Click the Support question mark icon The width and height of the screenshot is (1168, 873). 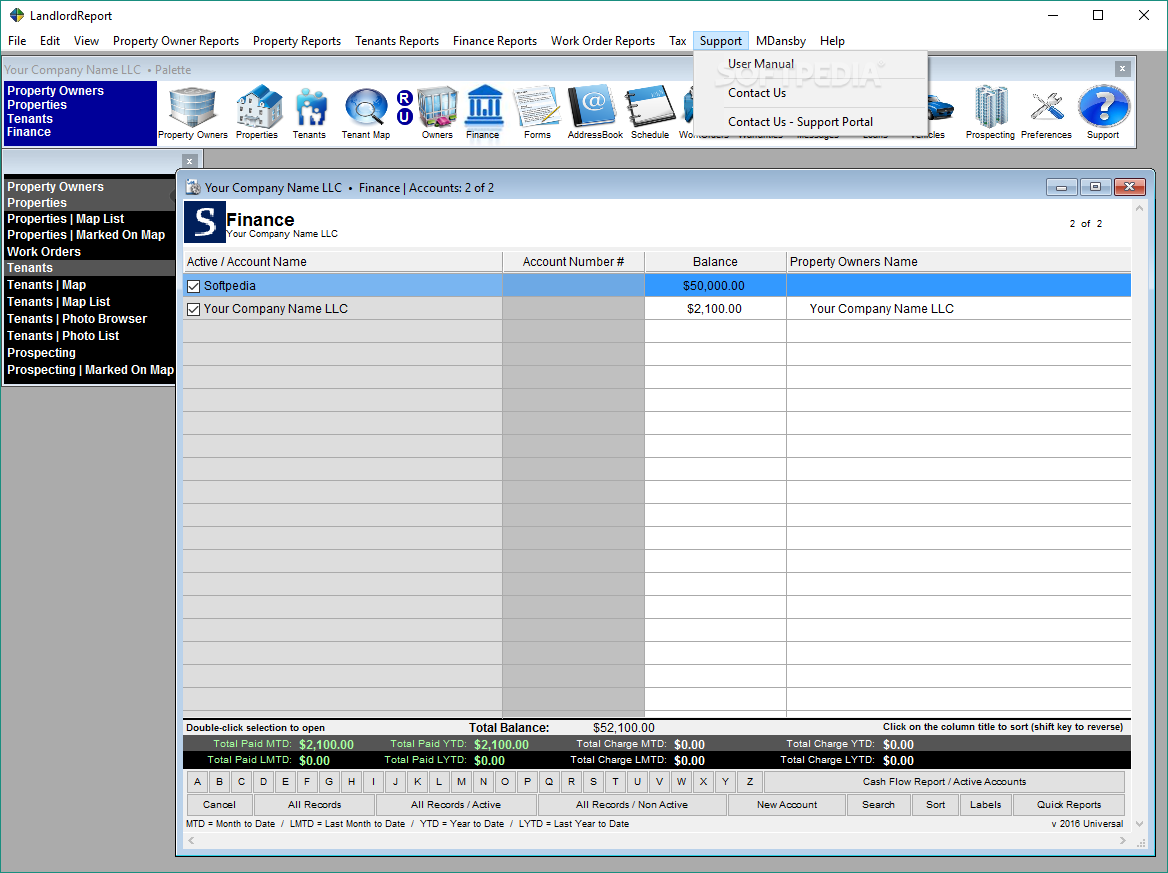[x=1103, y=107]
